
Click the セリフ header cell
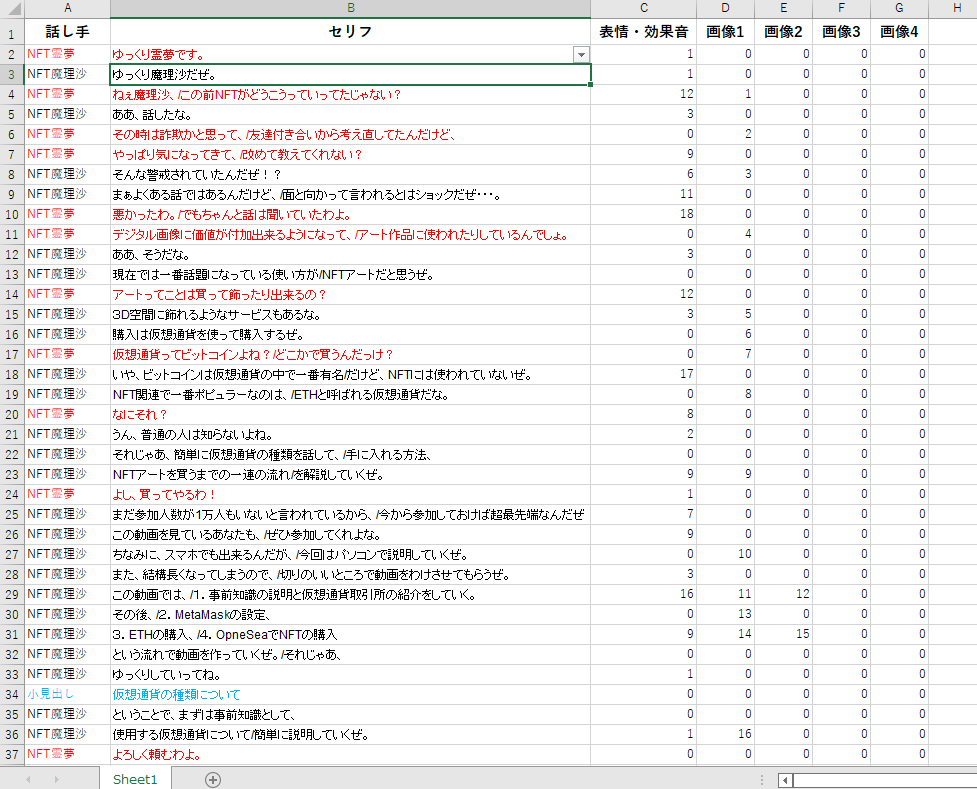351,31
